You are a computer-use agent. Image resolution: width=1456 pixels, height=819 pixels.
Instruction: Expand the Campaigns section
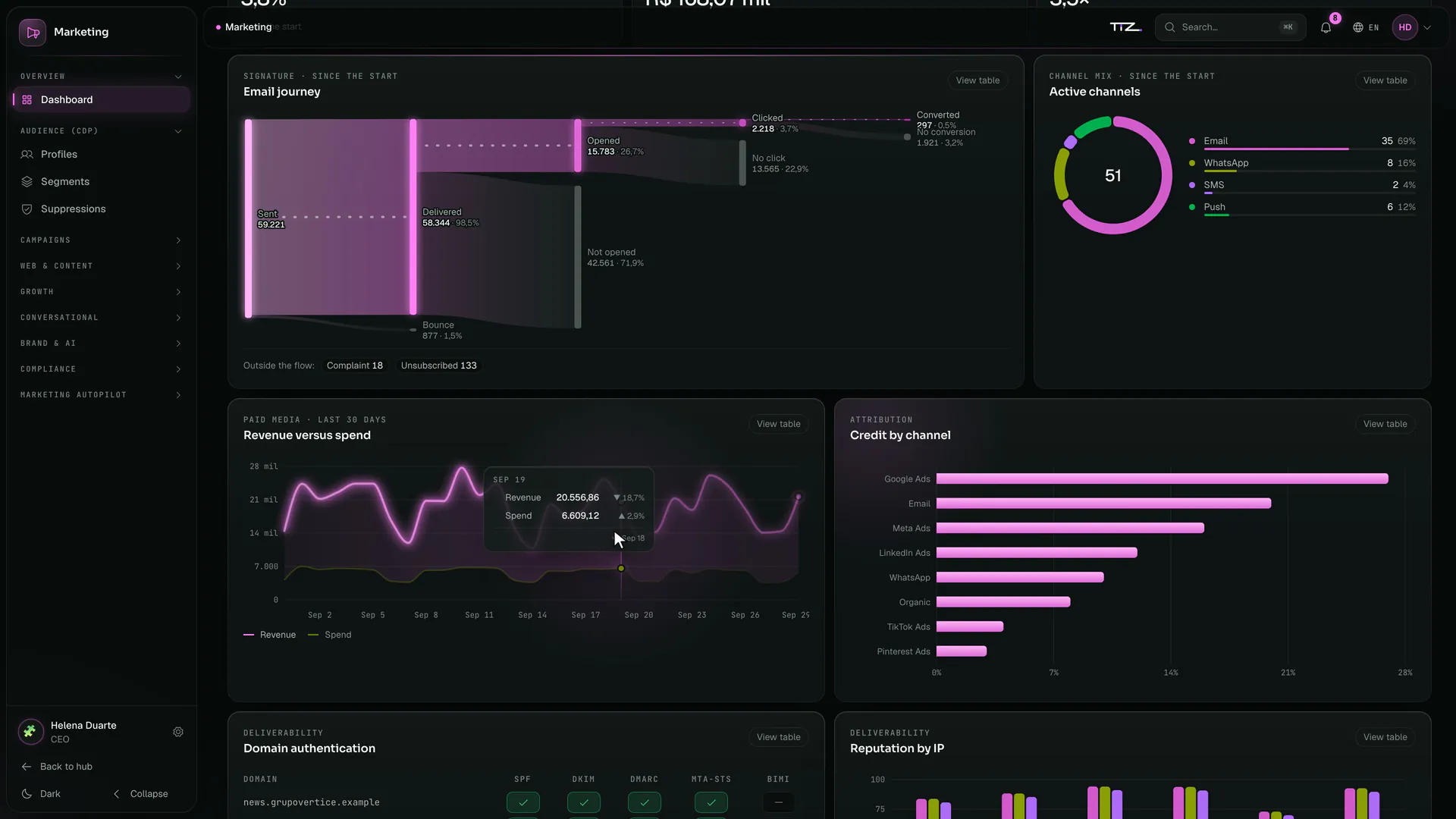(102, 240)
